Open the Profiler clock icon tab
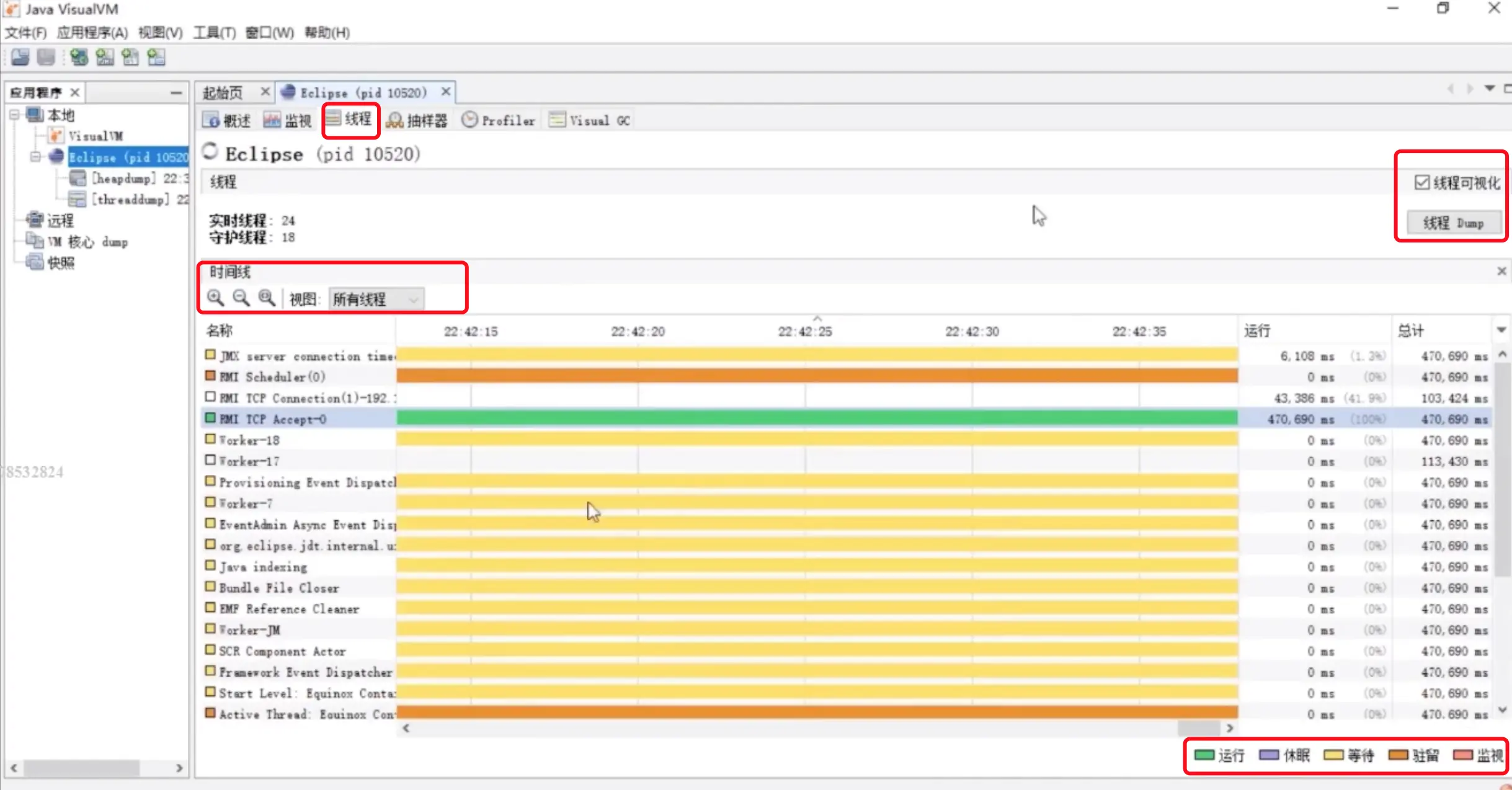 [x=469, y=120]
